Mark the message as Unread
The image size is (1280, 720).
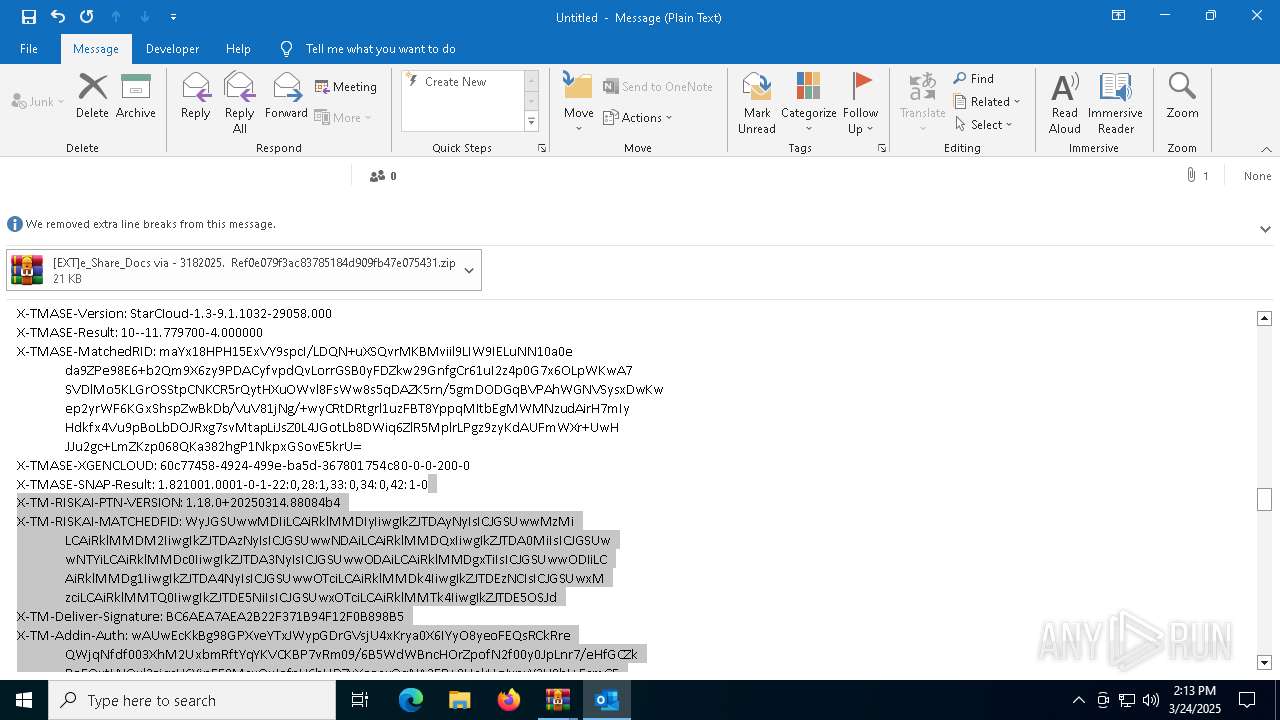coord(757,102)
